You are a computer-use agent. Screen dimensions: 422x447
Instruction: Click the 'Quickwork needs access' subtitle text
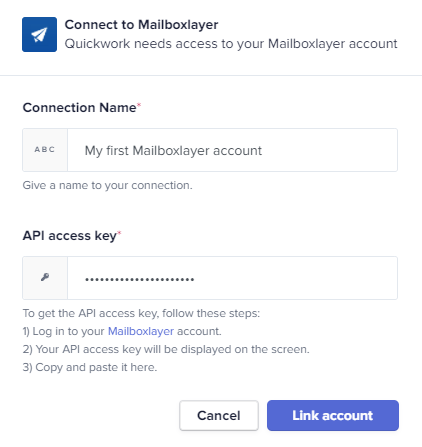tap(231, 44)
